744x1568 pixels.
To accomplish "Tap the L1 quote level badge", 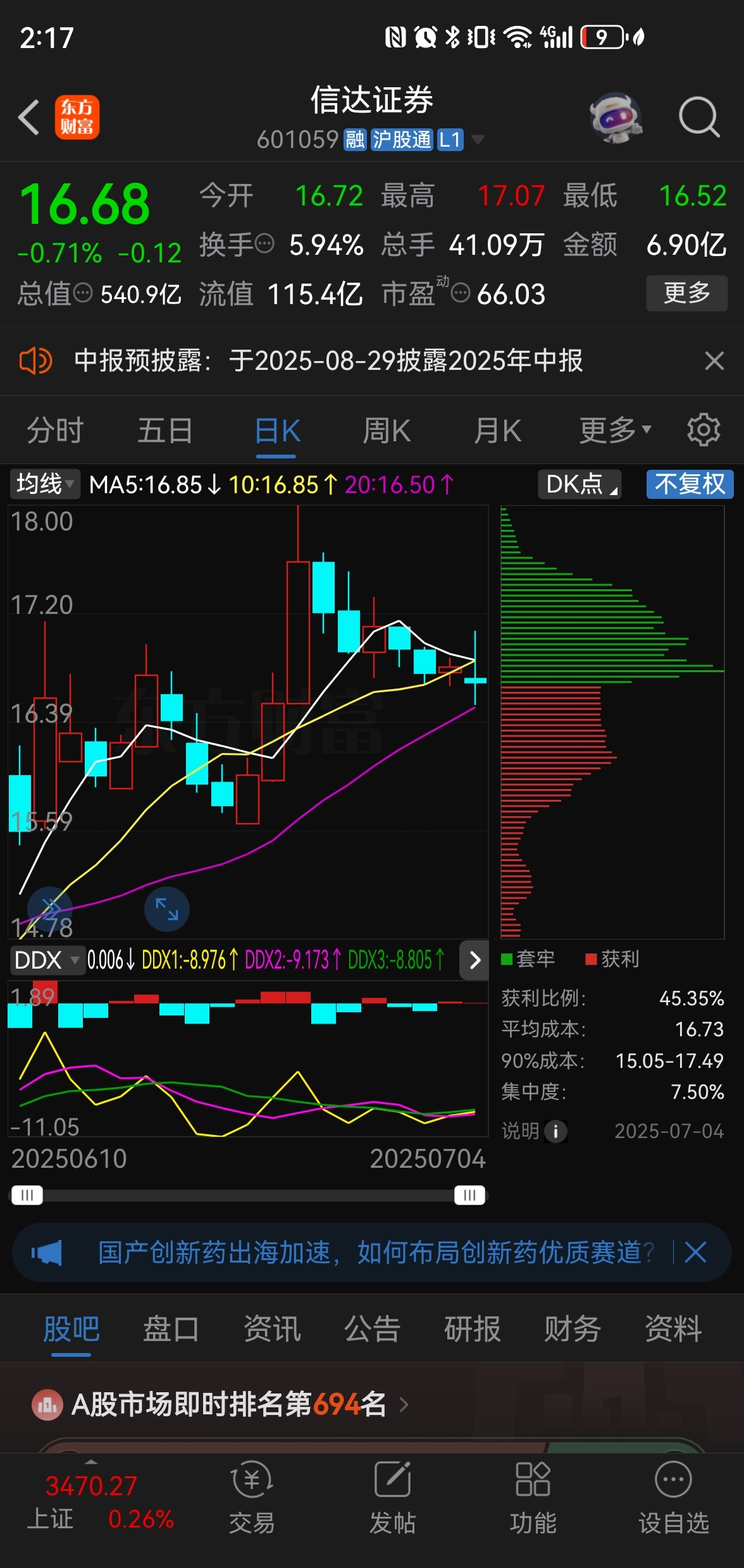I will pyautogui.click(x=450, y=139).
